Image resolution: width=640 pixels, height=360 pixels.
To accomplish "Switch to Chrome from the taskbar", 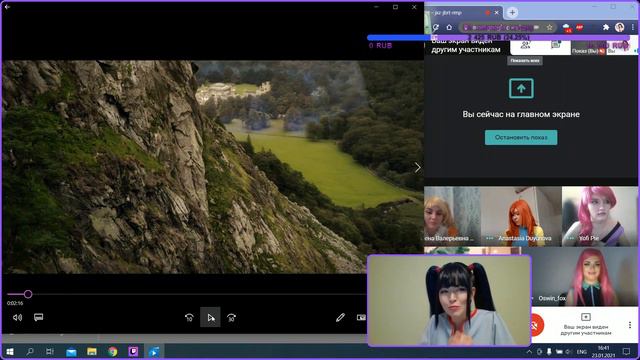I will click(113, 351).
